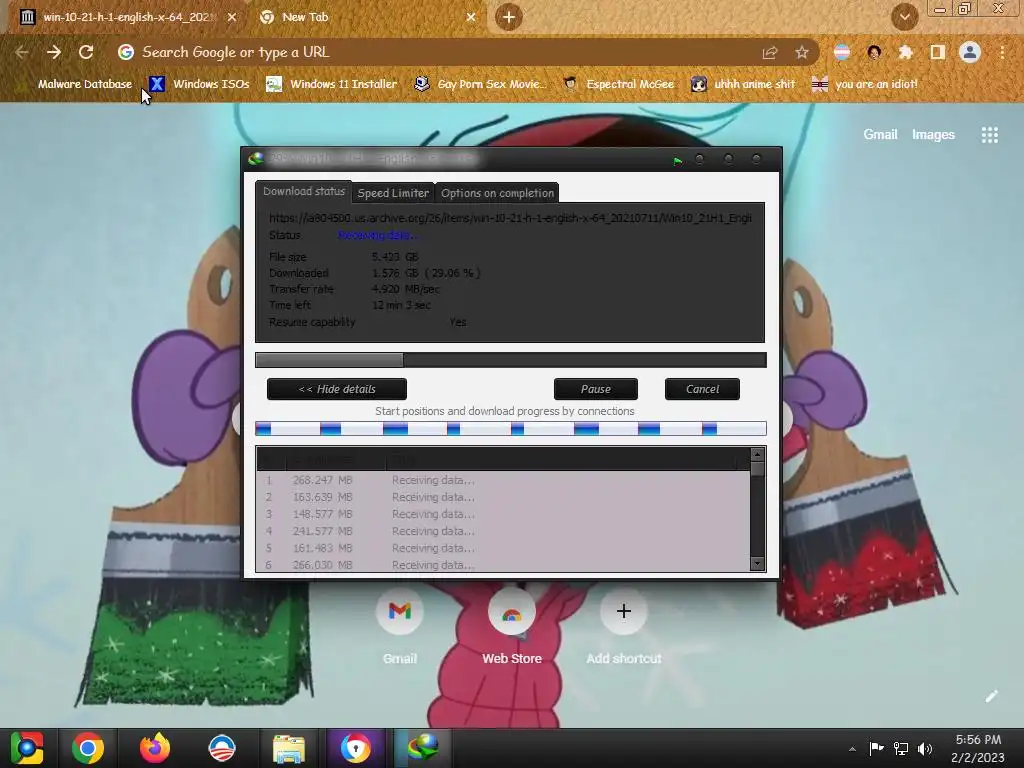Viewport: 1024px width, 768px height.
Task: Click the overall download progress bar
Action: point(511,360)
